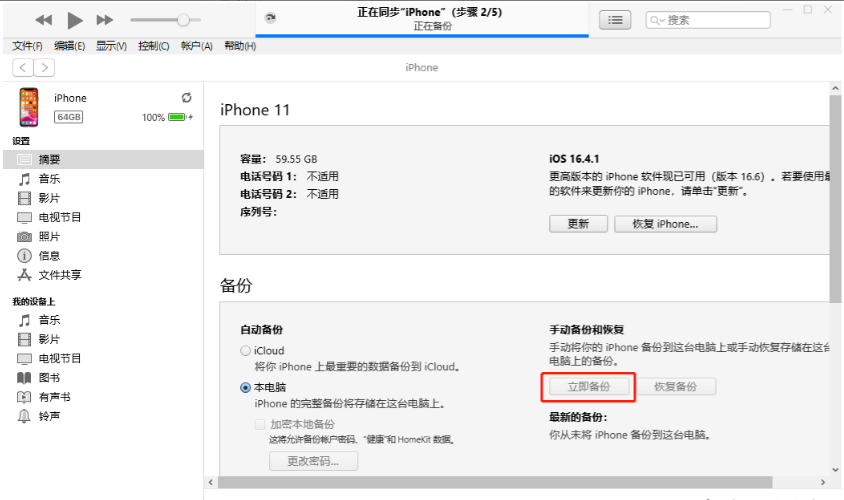Click the 更改密码... button
Image resolution: width=844 pixels, height=500 pixels.
pos(313,461)
